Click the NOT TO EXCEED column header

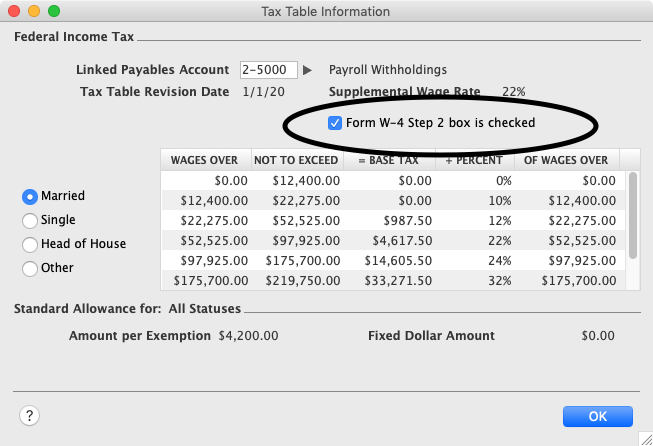coord(296,160)
